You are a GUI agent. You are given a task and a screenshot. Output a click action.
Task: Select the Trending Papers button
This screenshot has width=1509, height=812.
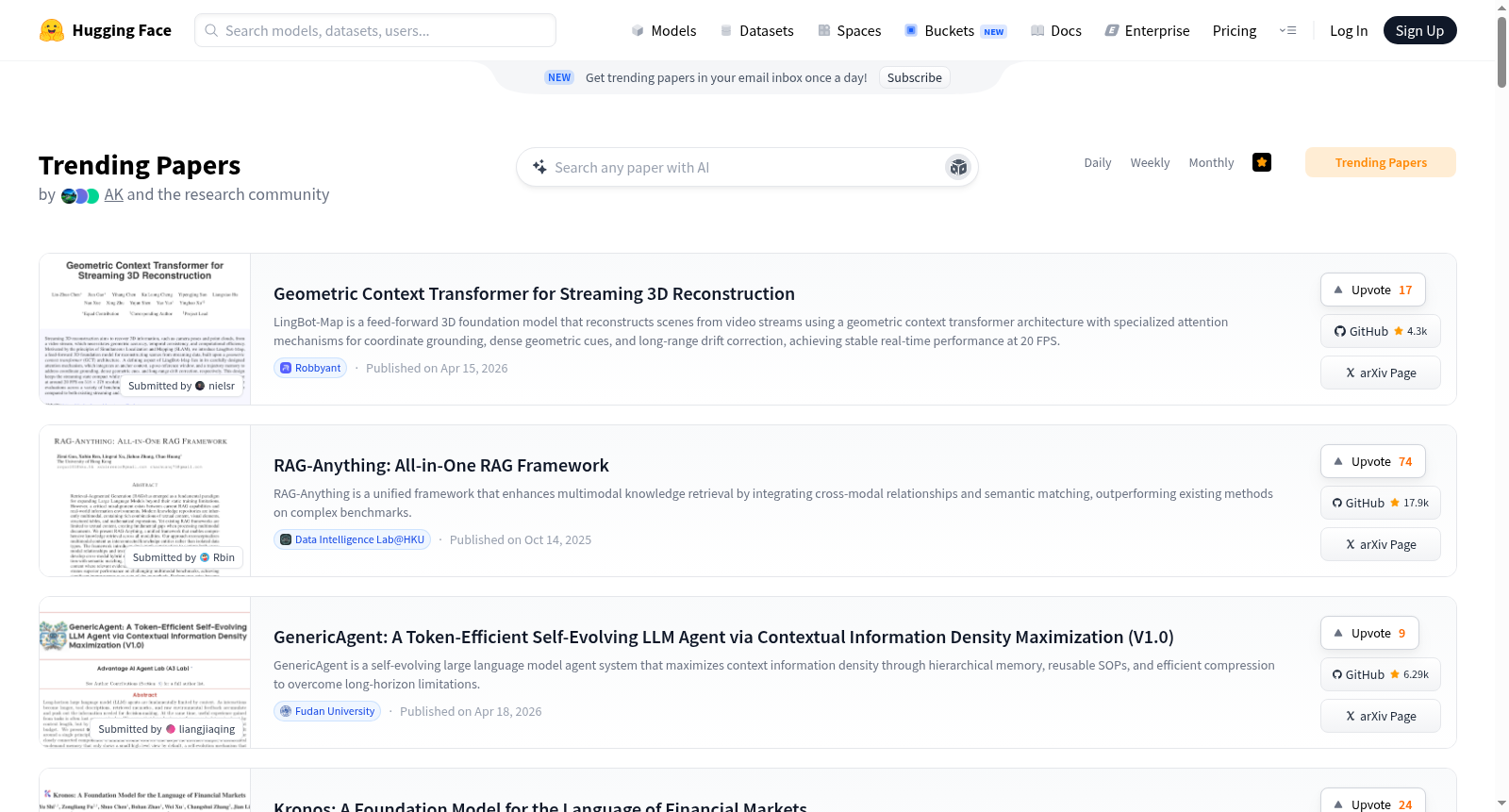[1381, 162]
